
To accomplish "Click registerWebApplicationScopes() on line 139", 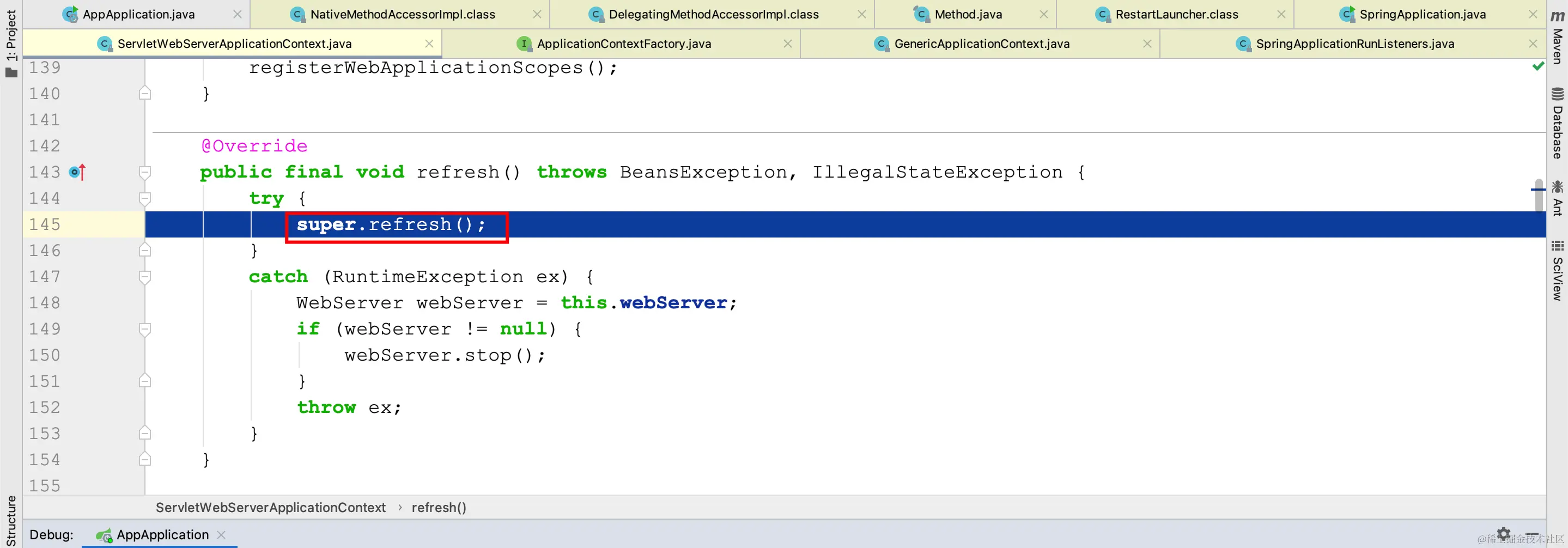I will click(x=433, y=68).
